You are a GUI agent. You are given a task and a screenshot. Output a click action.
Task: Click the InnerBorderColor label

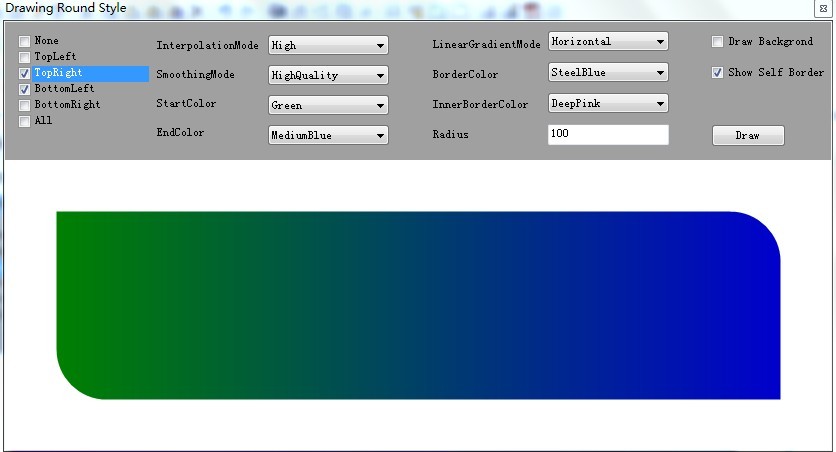(480, 104)
